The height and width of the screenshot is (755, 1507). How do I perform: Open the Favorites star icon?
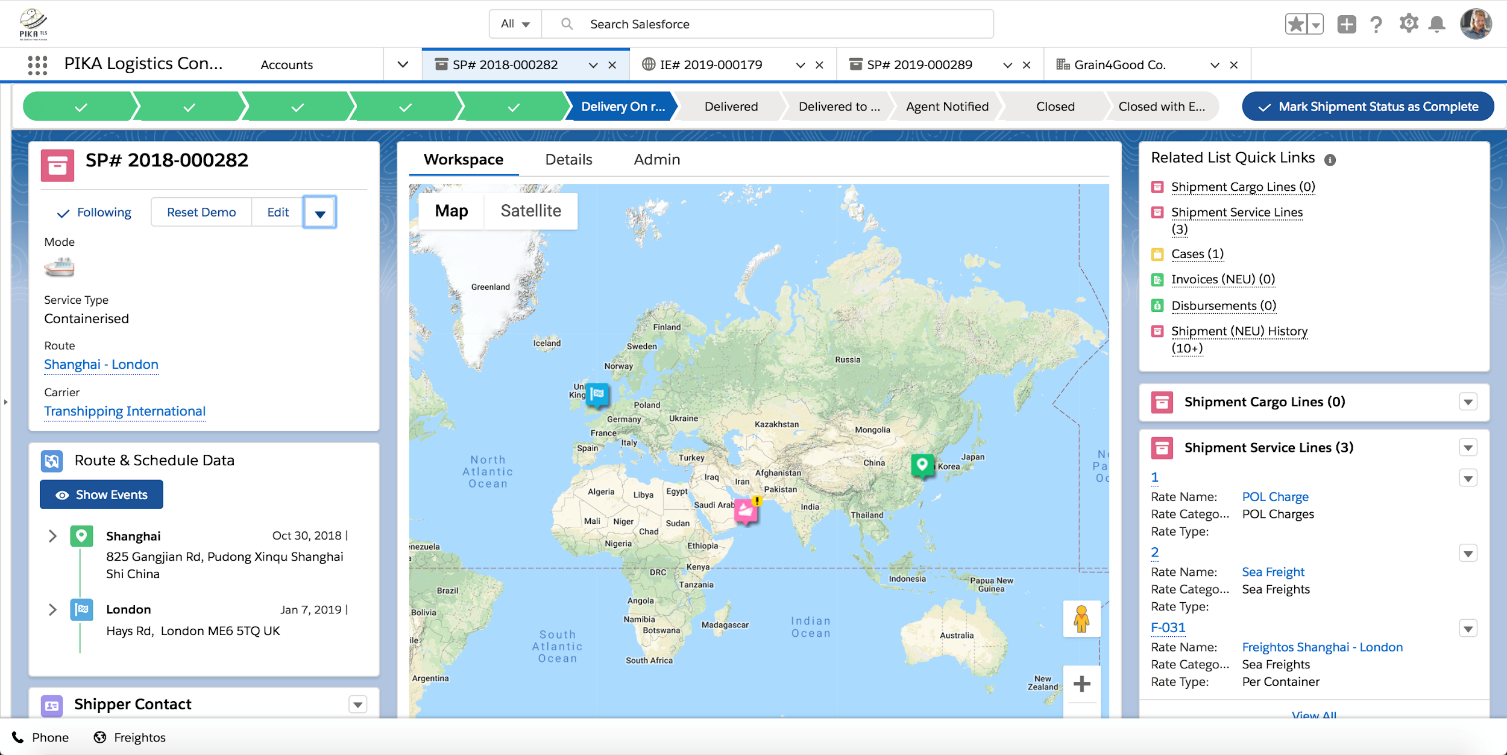[1296, 24]
